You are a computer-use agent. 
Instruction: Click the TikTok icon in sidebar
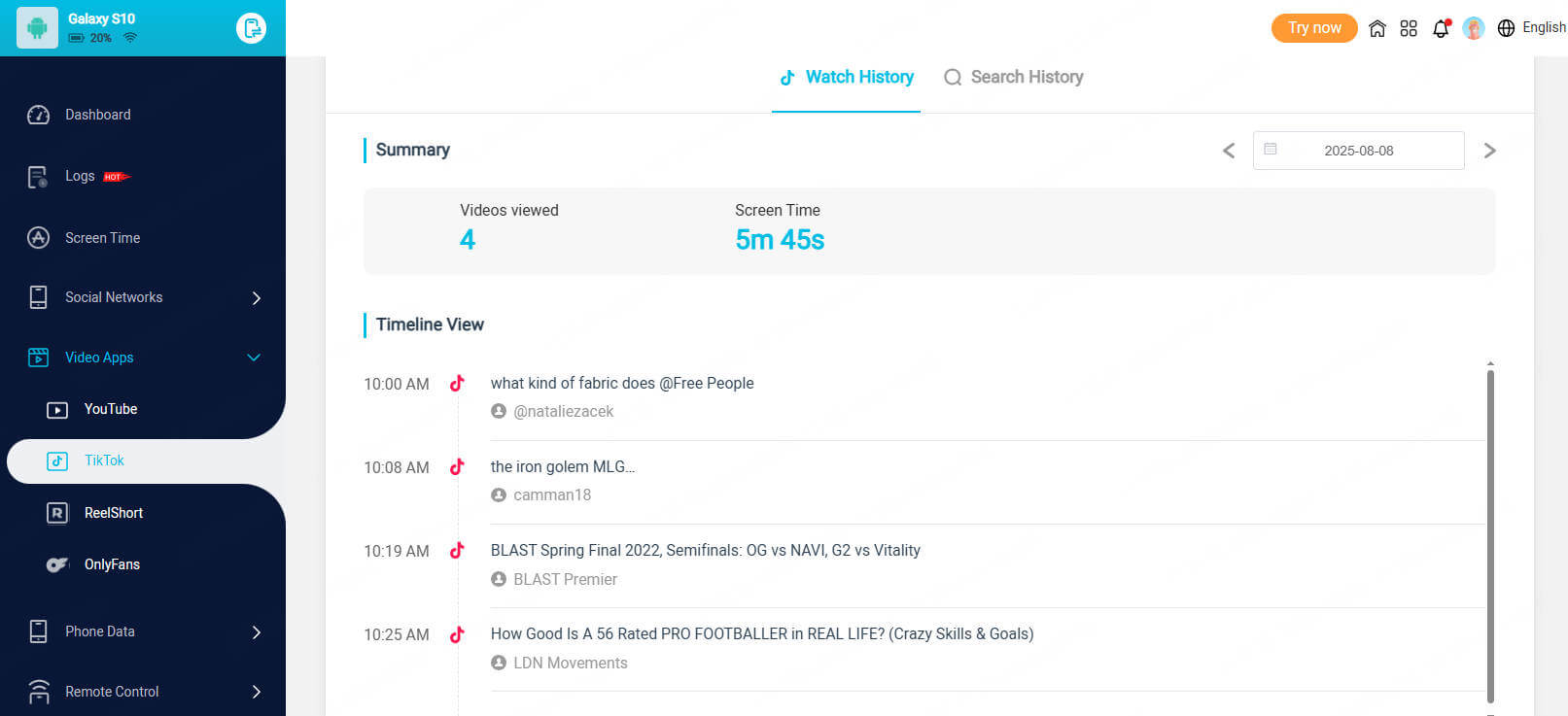point(57,461)
